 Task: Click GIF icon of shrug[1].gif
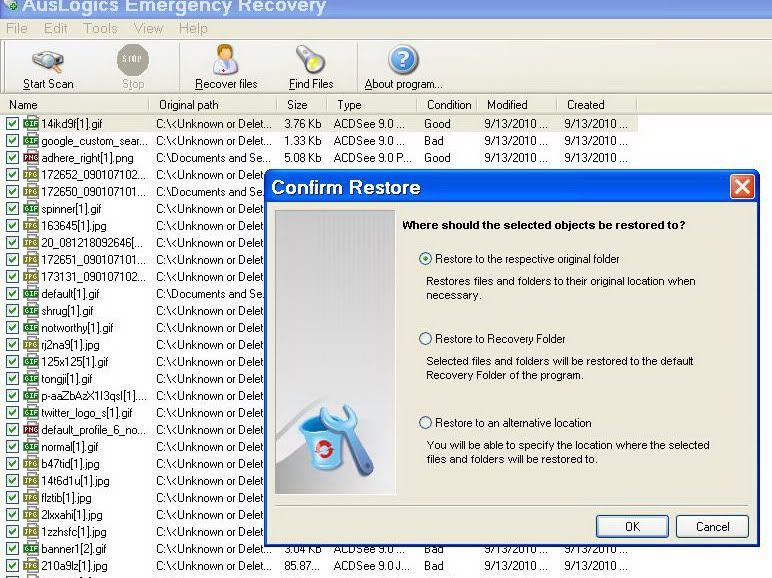coord(31,311)
